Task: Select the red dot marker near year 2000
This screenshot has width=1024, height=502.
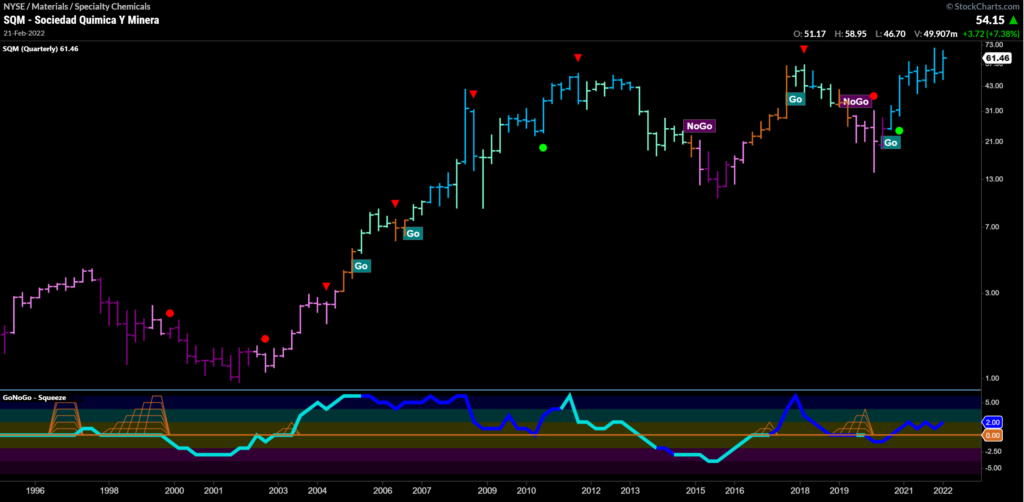Action: 170,313
